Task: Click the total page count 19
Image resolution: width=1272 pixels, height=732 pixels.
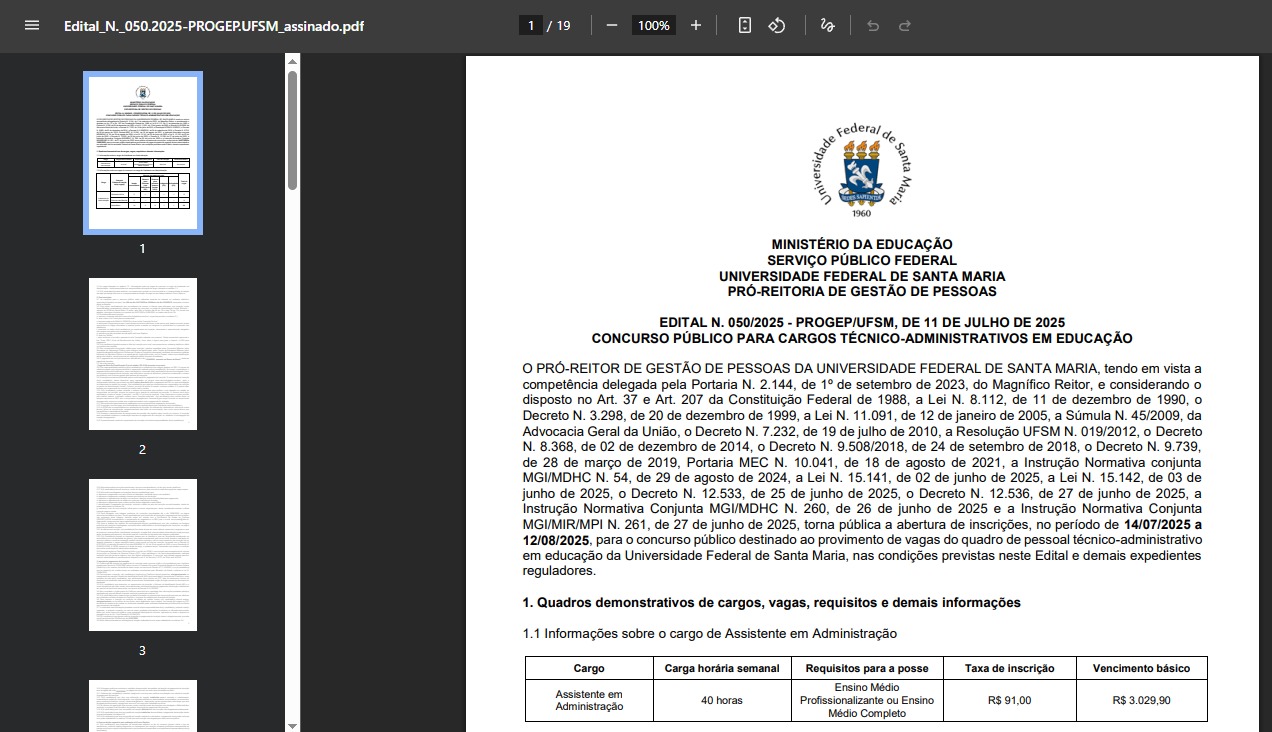Action: click(x=563, y=26)
